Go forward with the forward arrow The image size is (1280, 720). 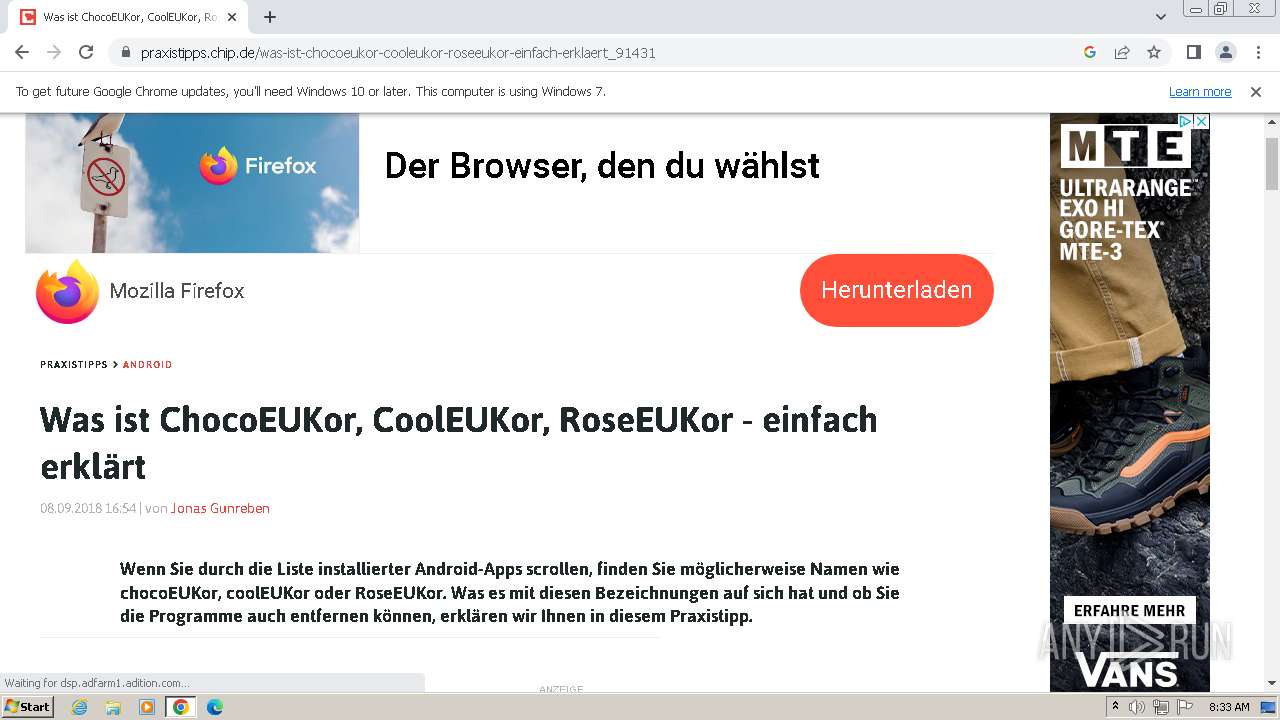click(54, 53)
